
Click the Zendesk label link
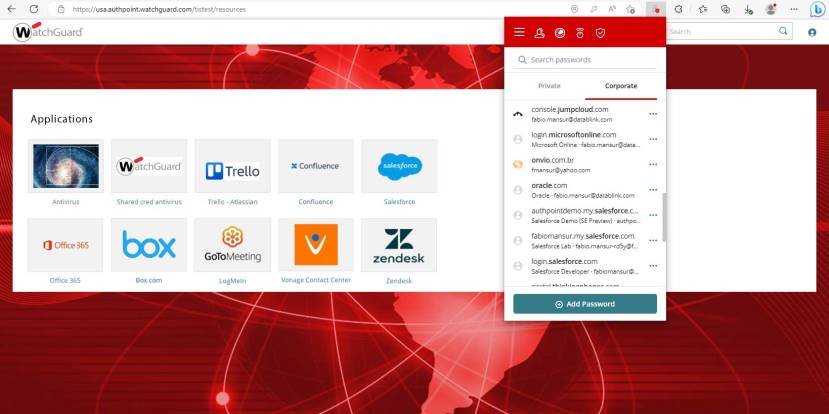click(x=399, y=281)
